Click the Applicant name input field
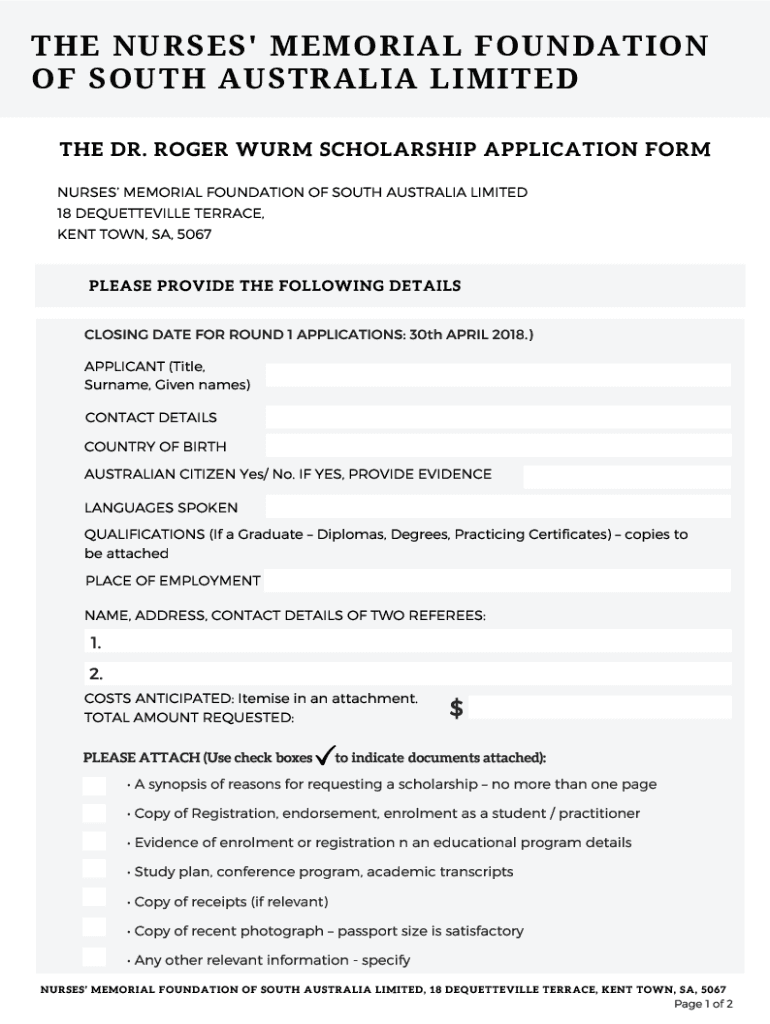770x1024 pixels. coord(498,375)
